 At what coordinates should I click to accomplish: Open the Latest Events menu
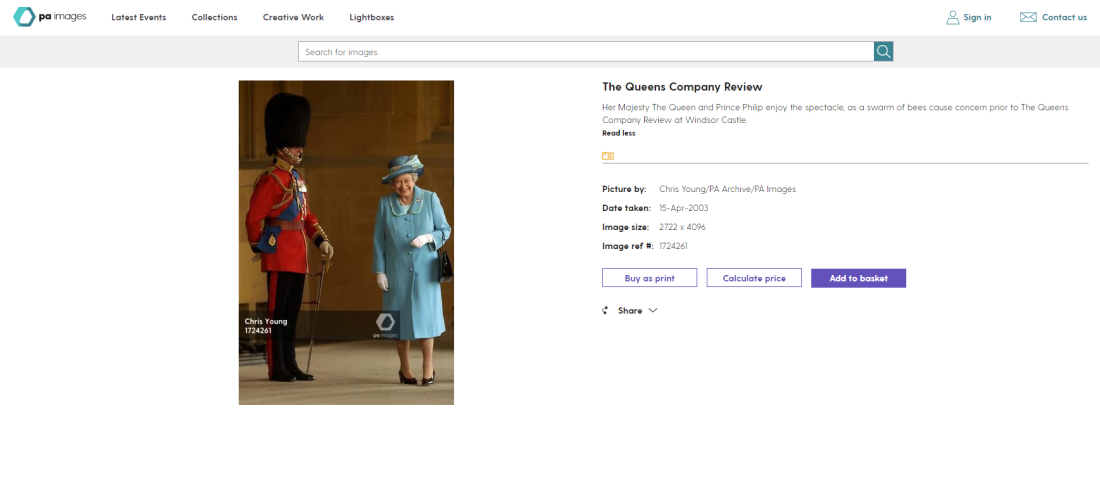[x=139, y=18]
